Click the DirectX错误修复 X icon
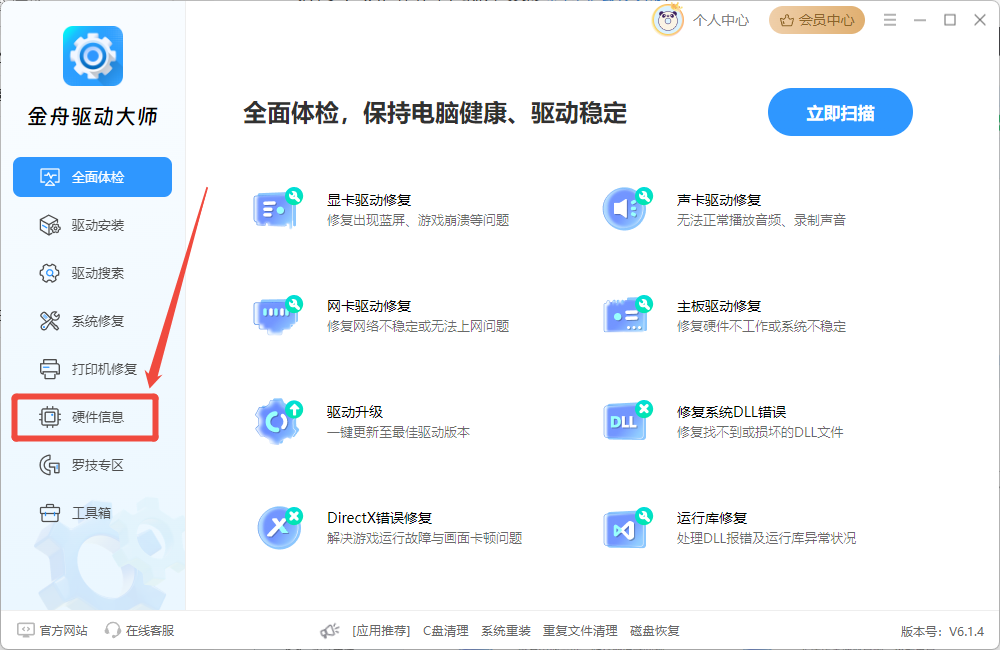 (x=279, y=527)
